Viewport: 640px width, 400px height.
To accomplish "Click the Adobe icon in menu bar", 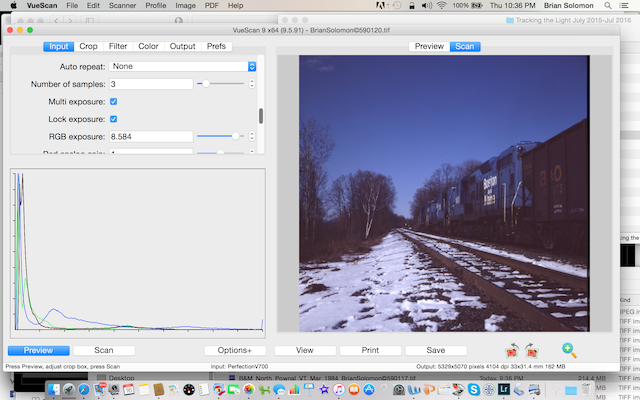I will [x=380, y=5].
